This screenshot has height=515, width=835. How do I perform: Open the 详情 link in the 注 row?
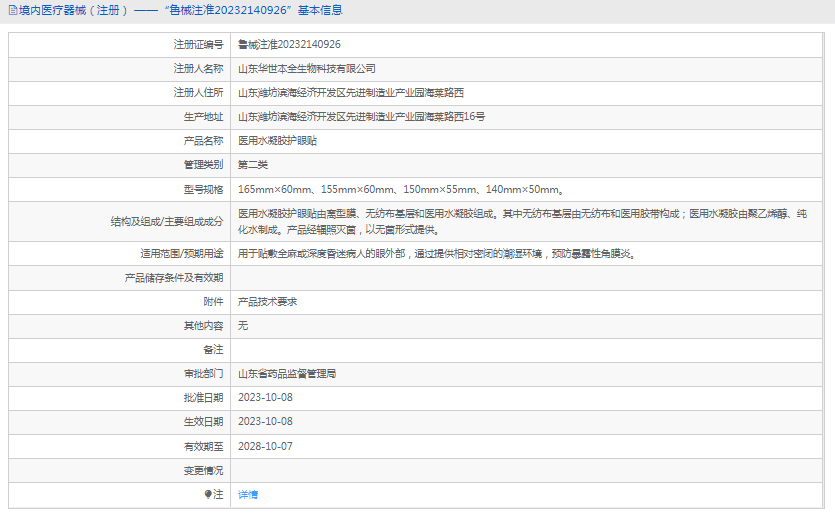(x=248, y=494)
